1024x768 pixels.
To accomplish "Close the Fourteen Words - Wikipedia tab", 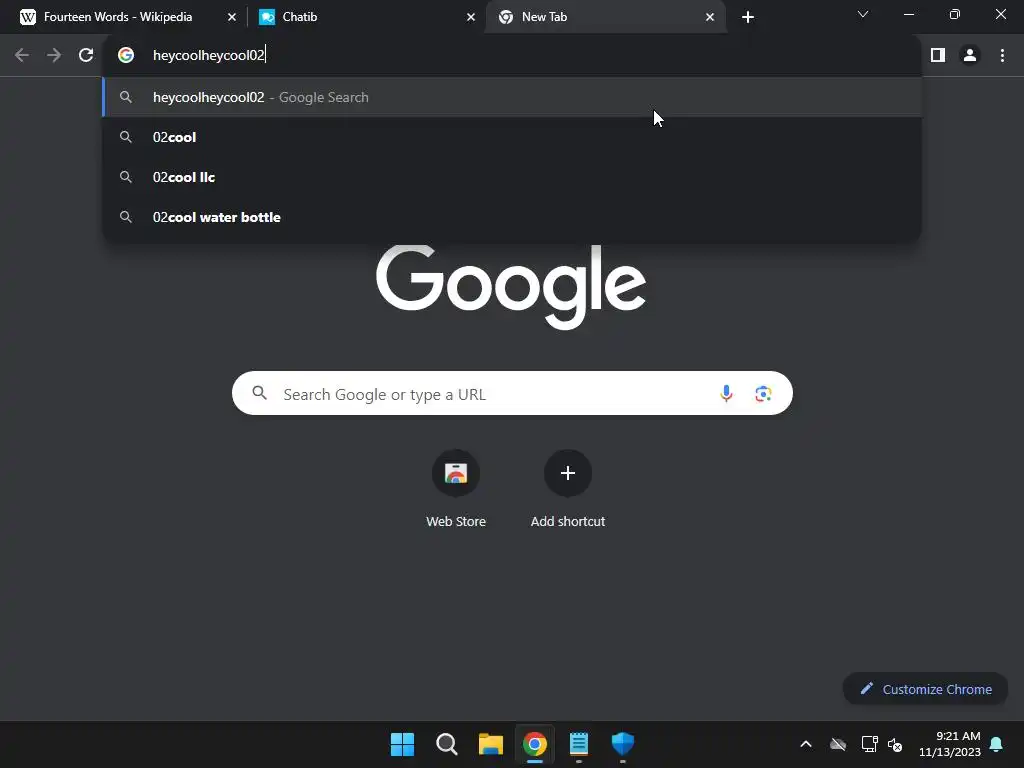I will click(x=232, y=17).
